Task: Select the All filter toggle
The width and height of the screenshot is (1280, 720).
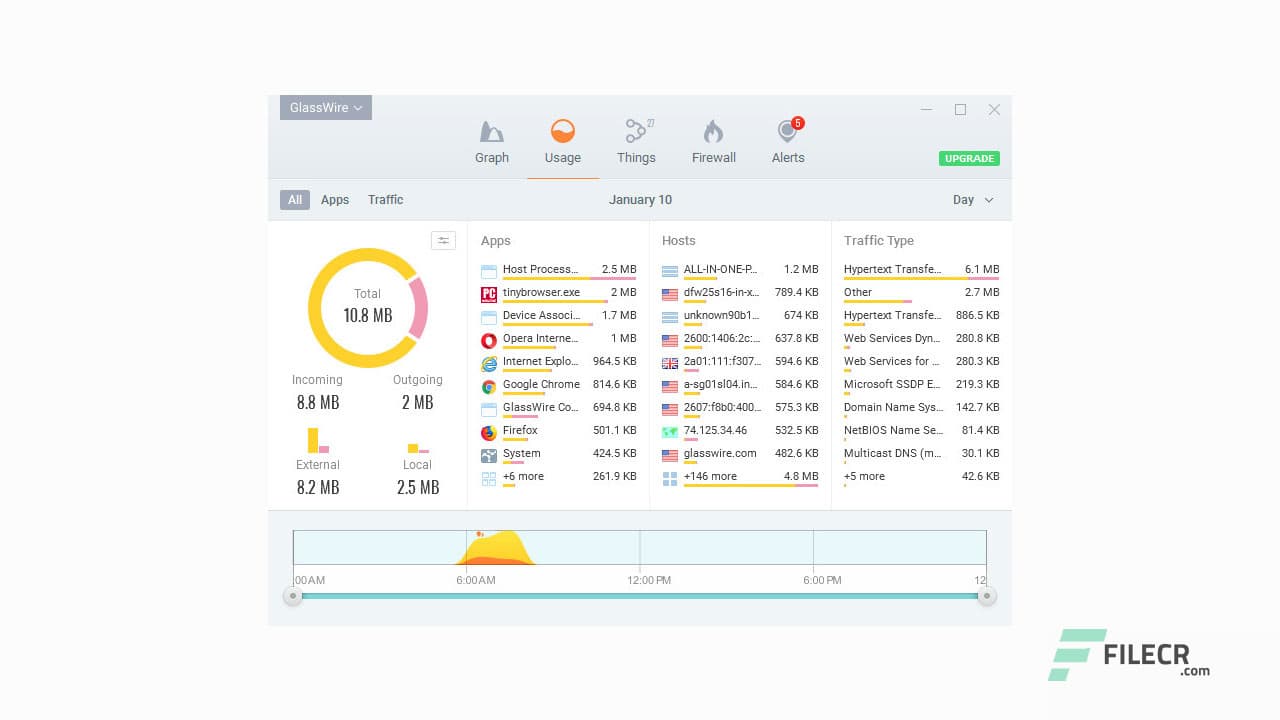Action: click(294, 199)
